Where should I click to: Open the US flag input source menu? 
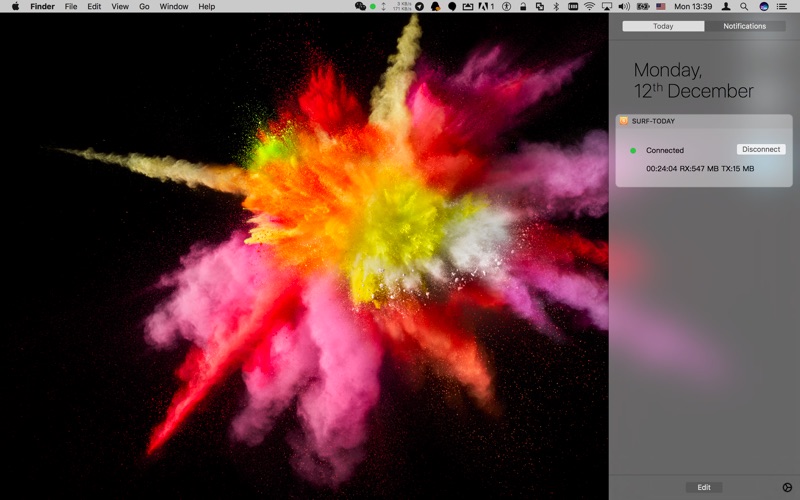click(x=661, y=6)
